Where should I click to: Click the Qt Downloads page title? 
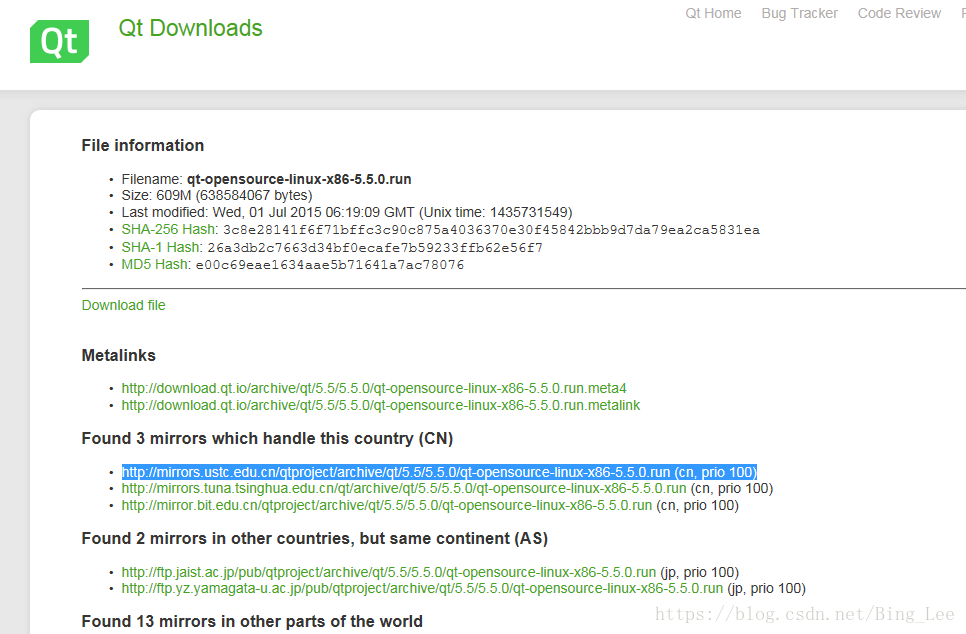(x=190, y=28)
